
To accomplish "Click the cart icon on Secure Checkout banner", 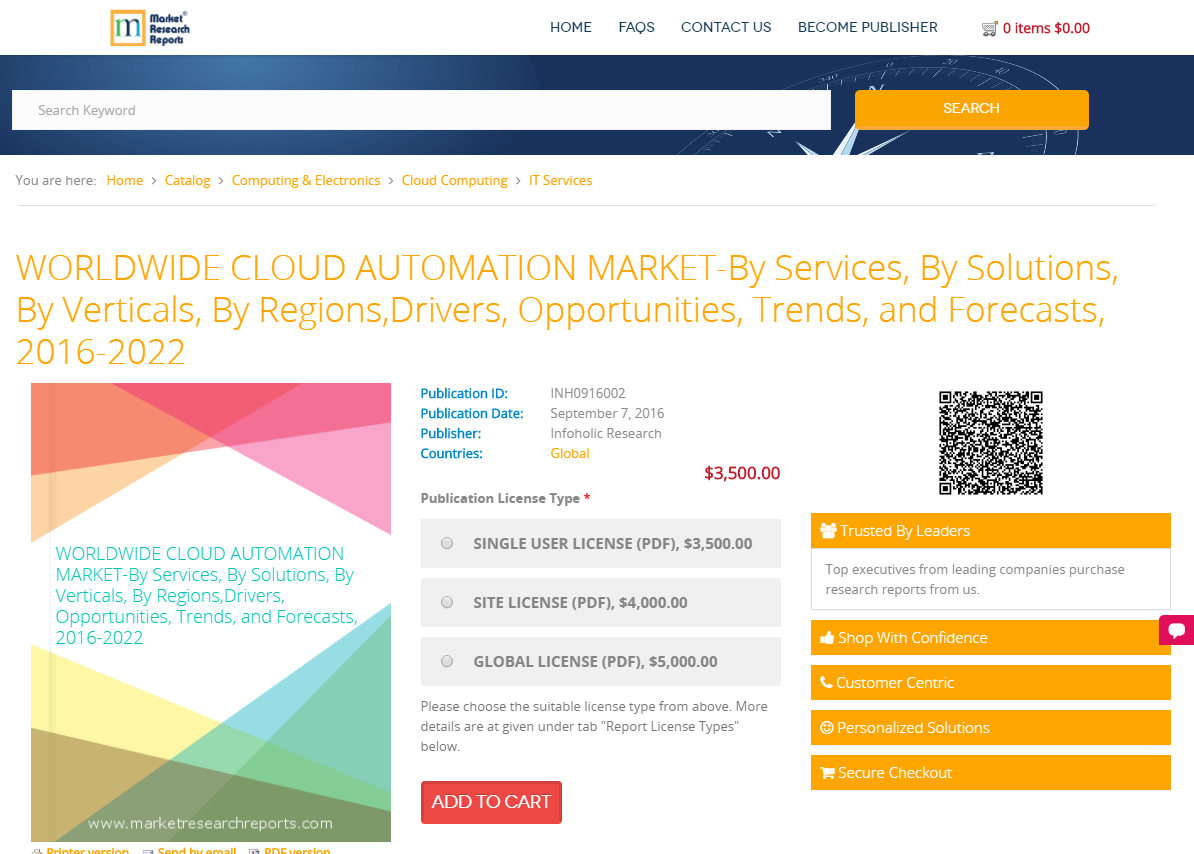I will [x=827, y=772].
